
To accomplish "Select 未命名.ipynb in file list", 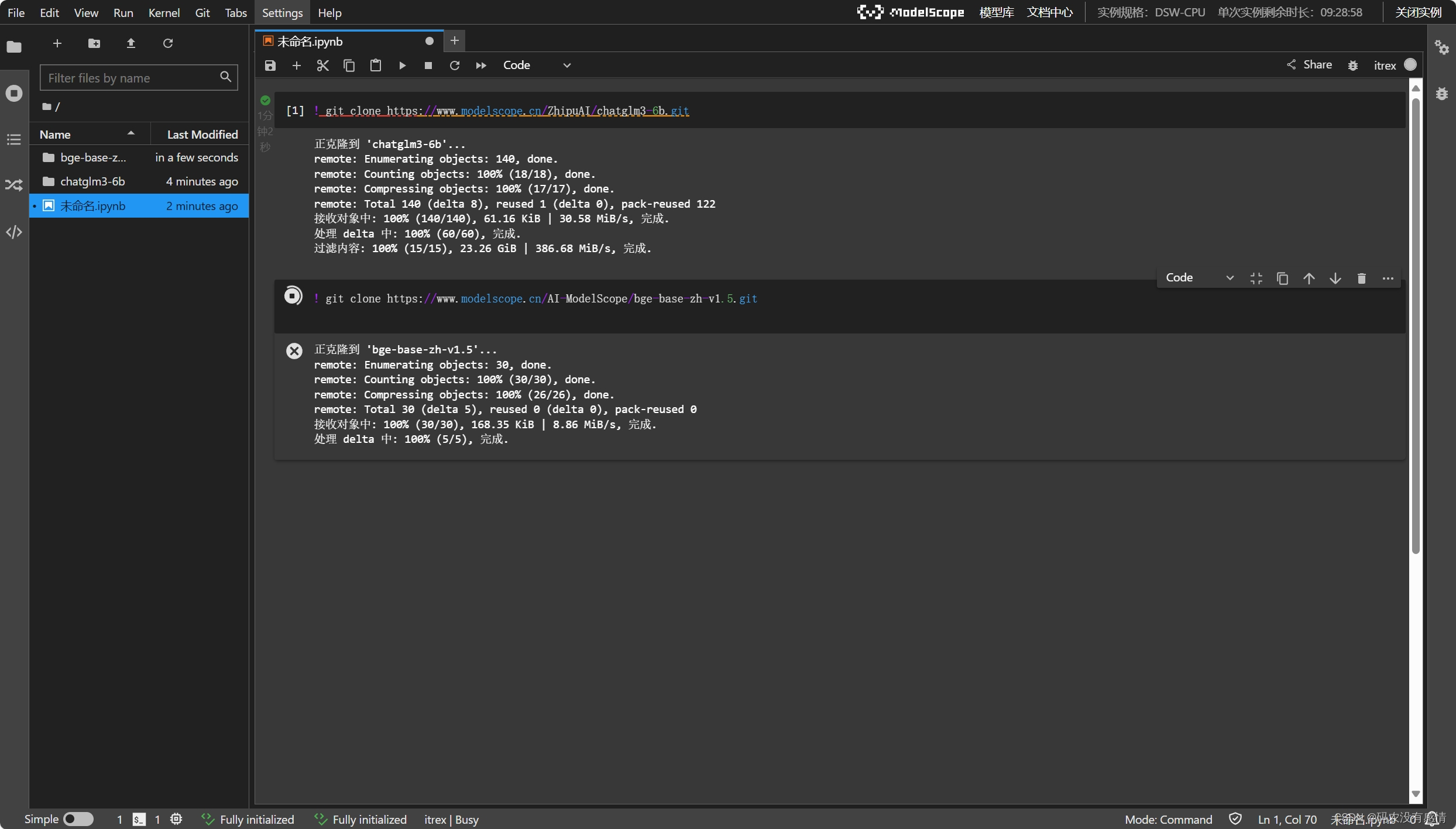I will click(x=139, y=206).
